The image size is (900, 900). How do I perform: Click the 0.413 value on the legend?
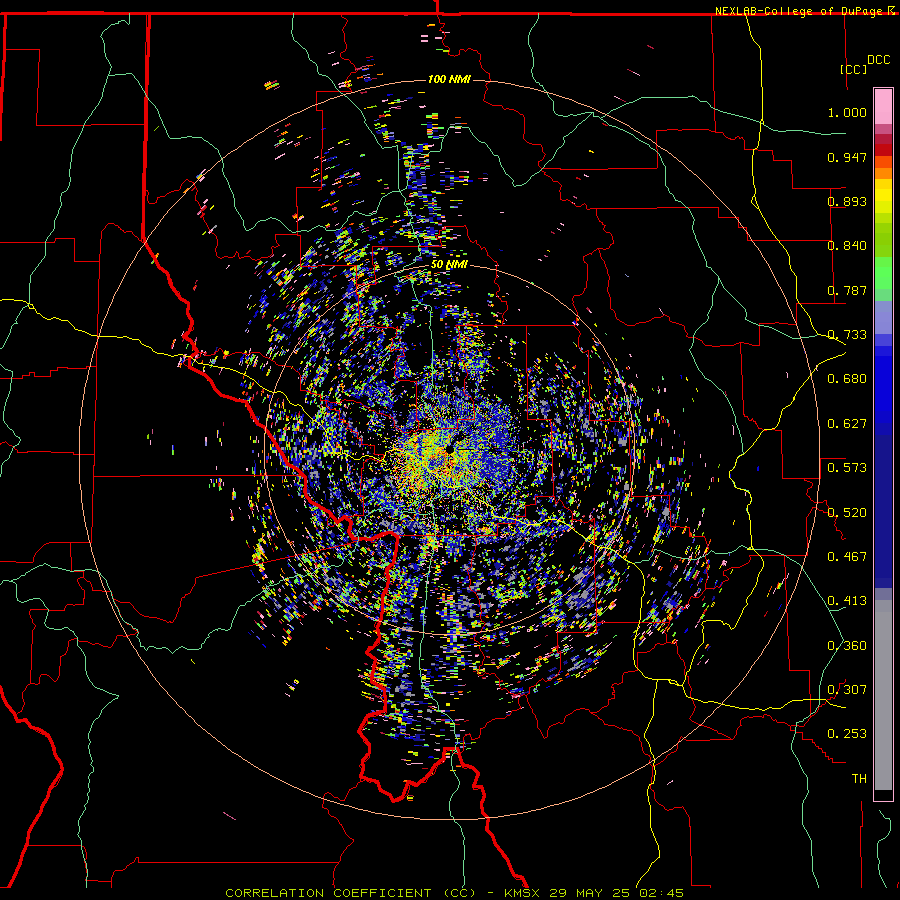point(847,601)
